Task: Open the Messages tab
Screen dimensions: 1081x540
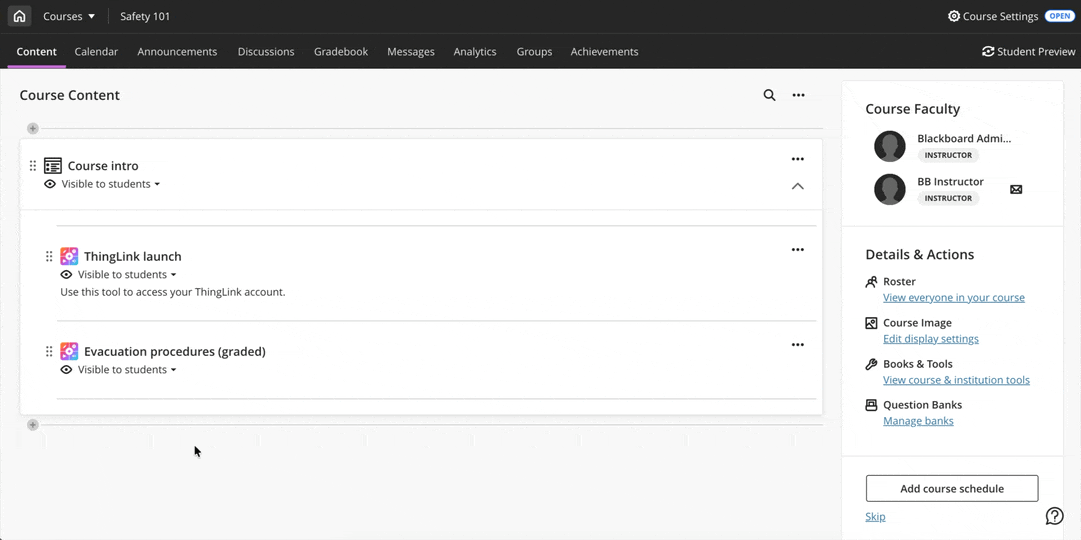Action: [x=411, y=52]
